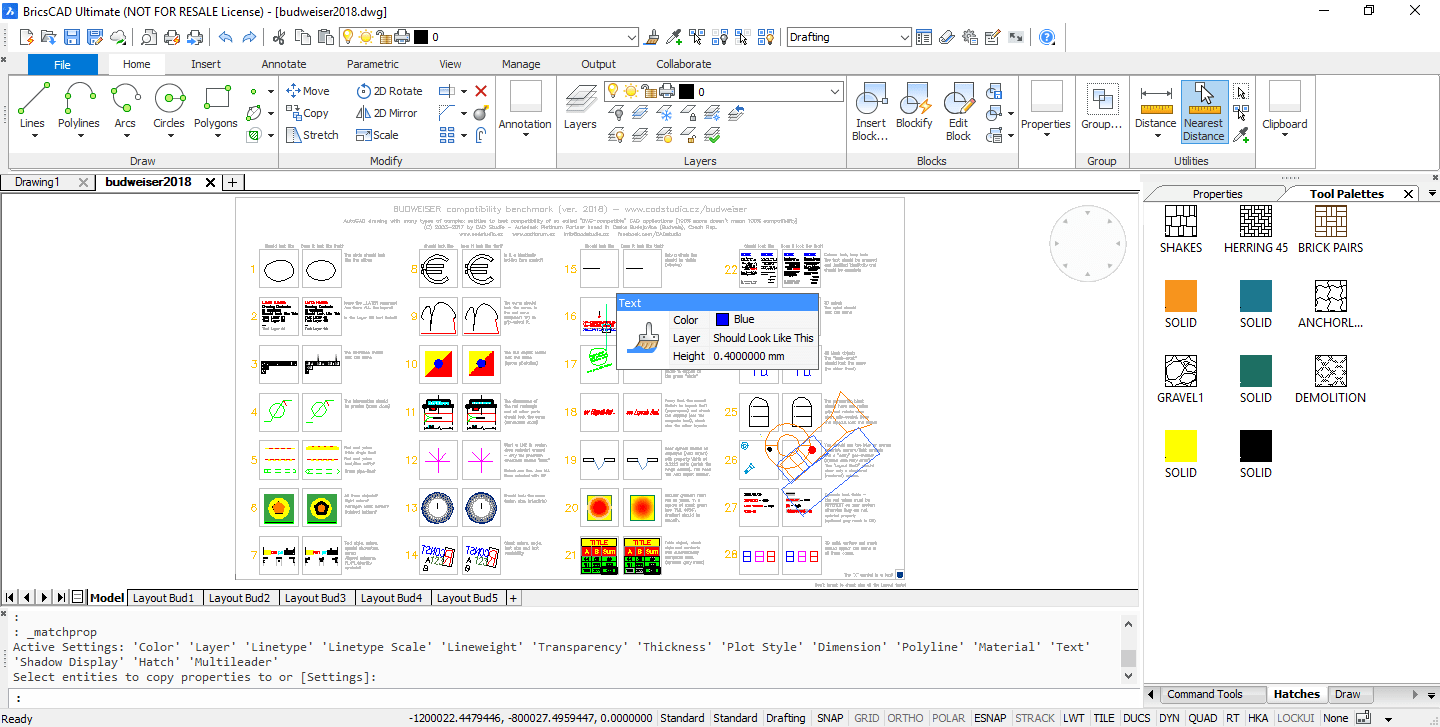Open new drawing tab with plus button

tap(232, 182)
